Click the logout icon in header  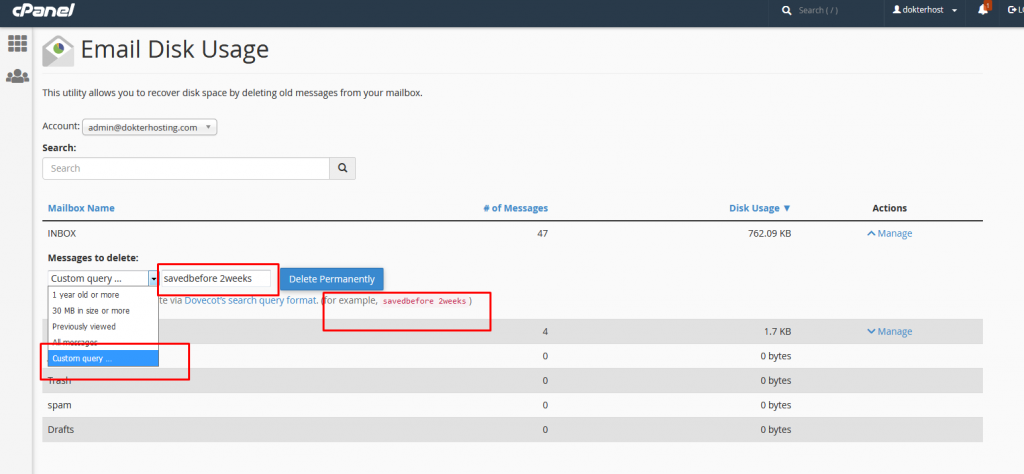[x=1014, y=10]
